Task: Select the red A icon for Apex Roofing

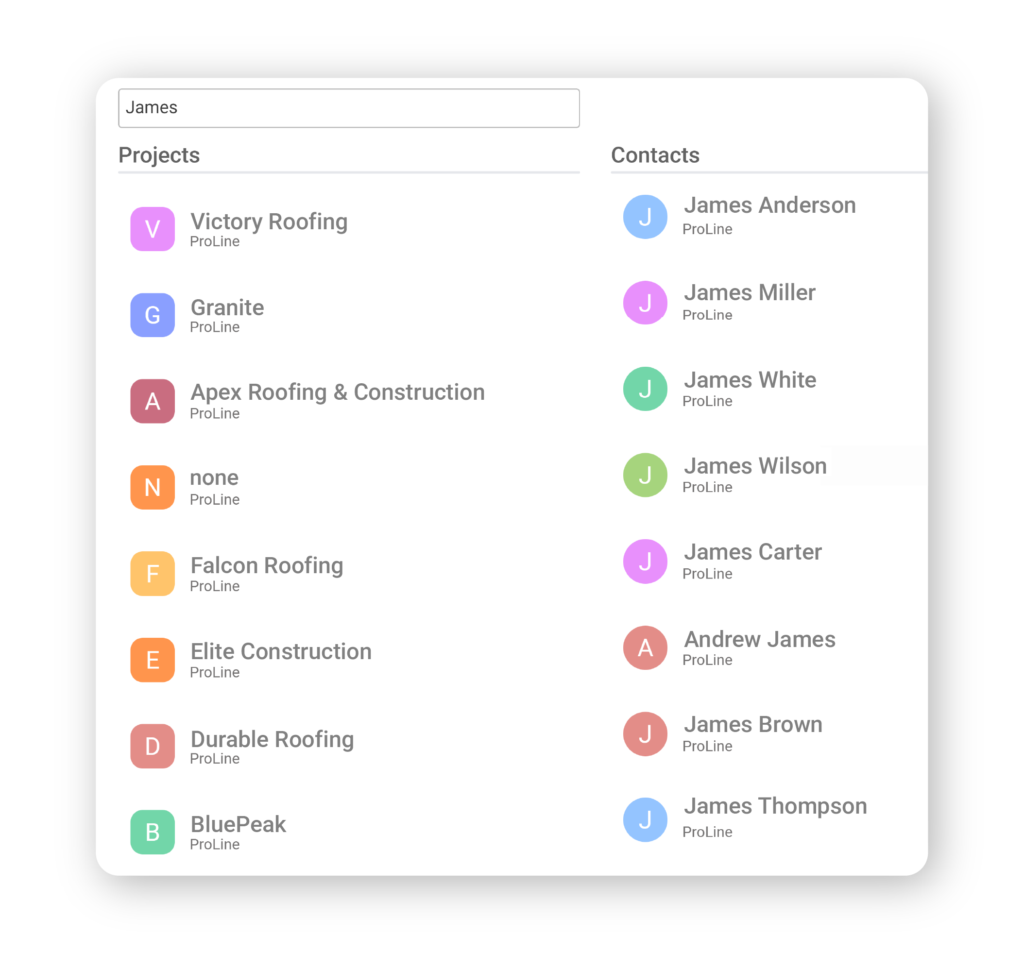Action: (x=152, y=401)
